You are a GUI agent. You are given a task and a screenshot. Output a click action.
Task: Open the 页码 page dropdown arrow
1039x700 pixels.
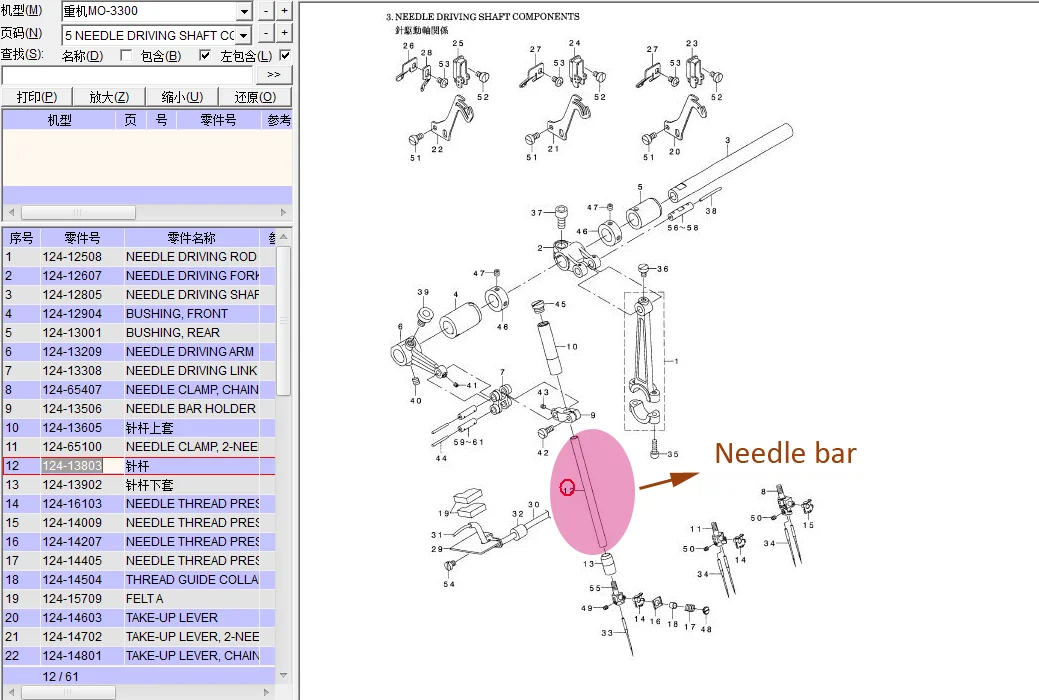point(245,35)
